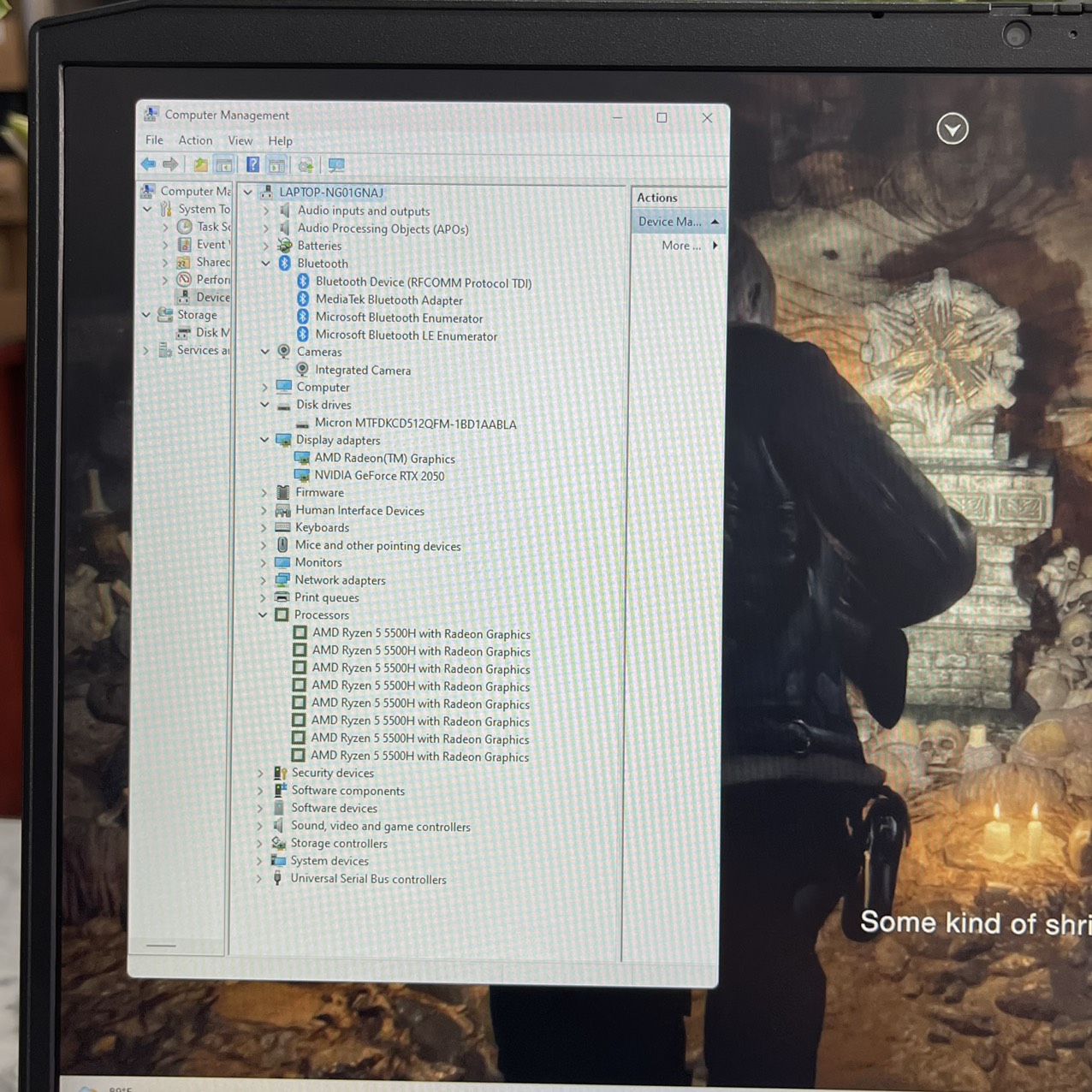Open the View menu
1092x1092 pixels.
point(240,141)
